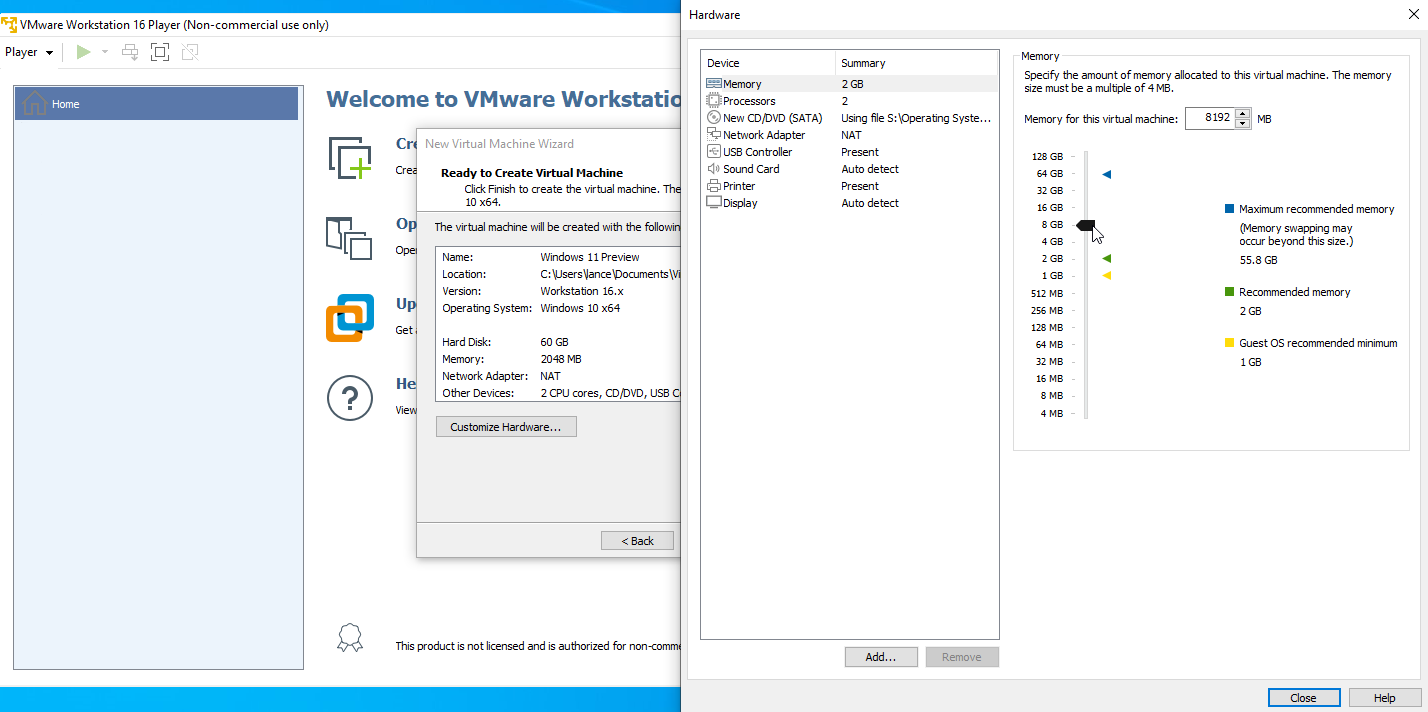Select the USB Controller device row
Viewport: 1428px width, 712px height.
click(x=850, y=152)
